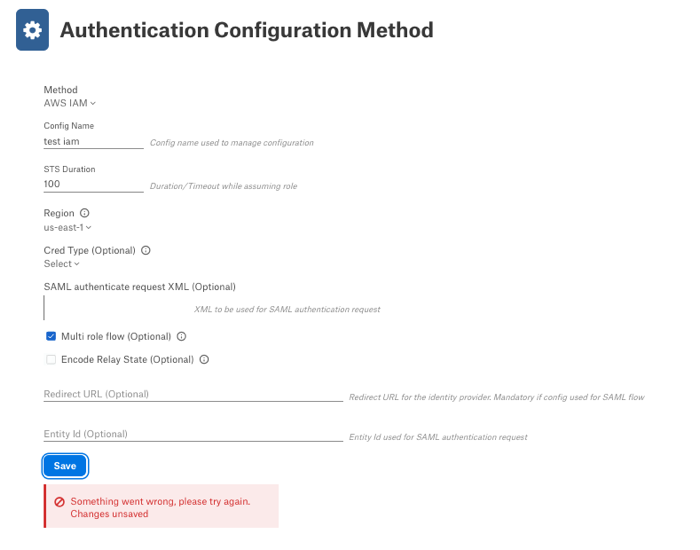The height and width of the screenshot is (550, 700).
Task: Open the Cred Type Select dropdown
Action: pyautogui.click(x=62, y=264)
